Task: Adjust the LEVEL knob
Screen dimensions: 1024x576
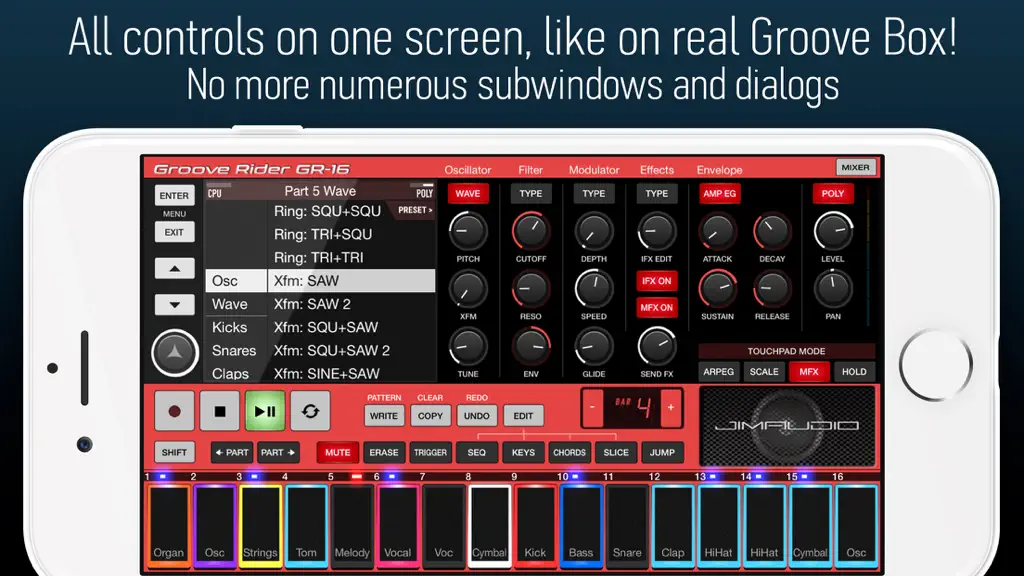Action: [833, 231]
